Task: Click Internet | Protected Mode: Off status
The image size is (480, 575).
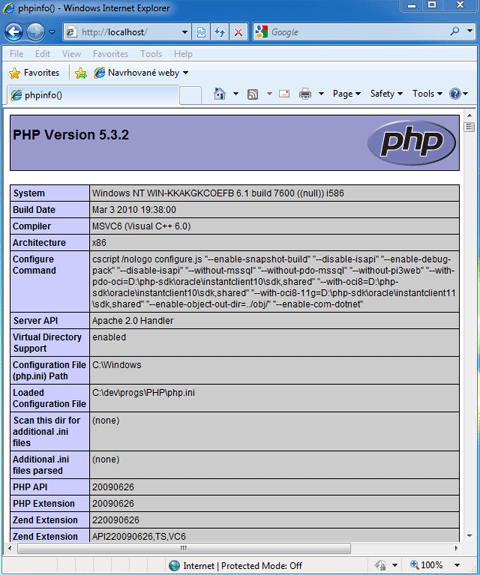Action: pos(243,566)
